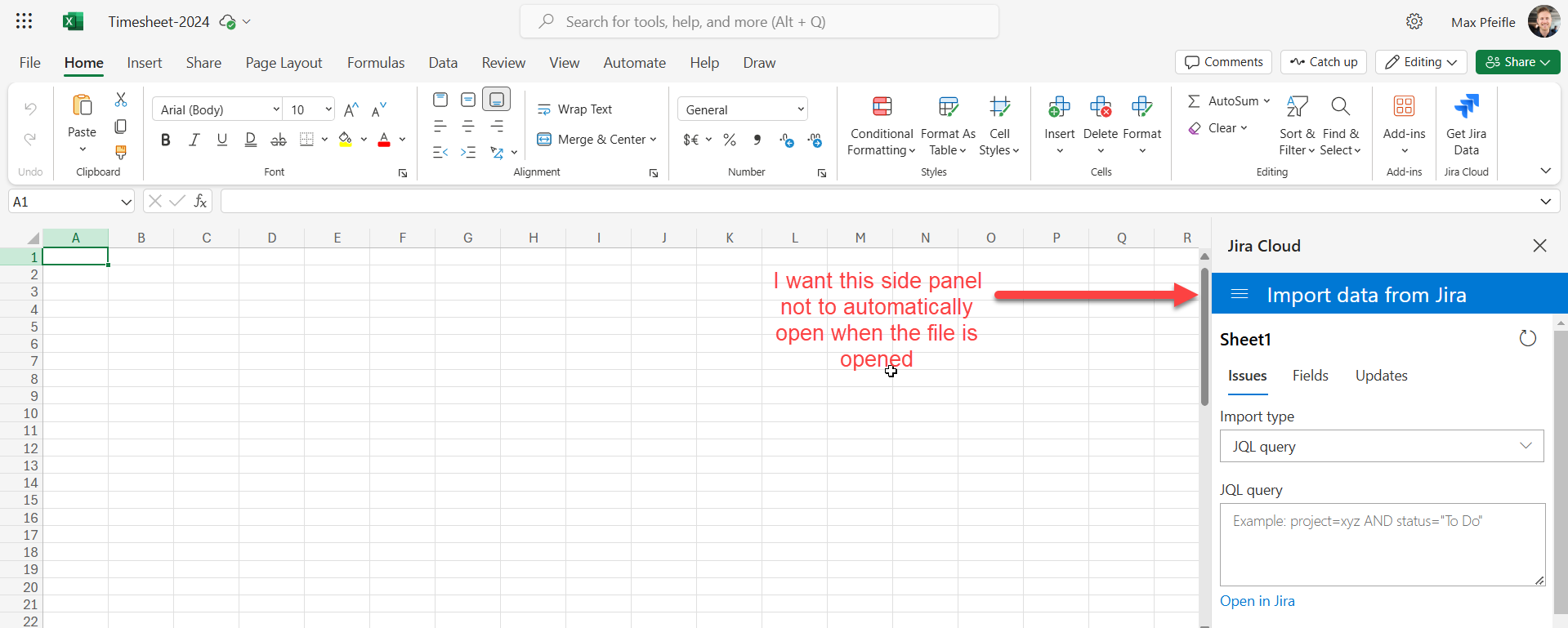Open the General number format dropdown
The height and width of the screenshot is (628, 1568).
pyautogui.click(x=743, y=109)
